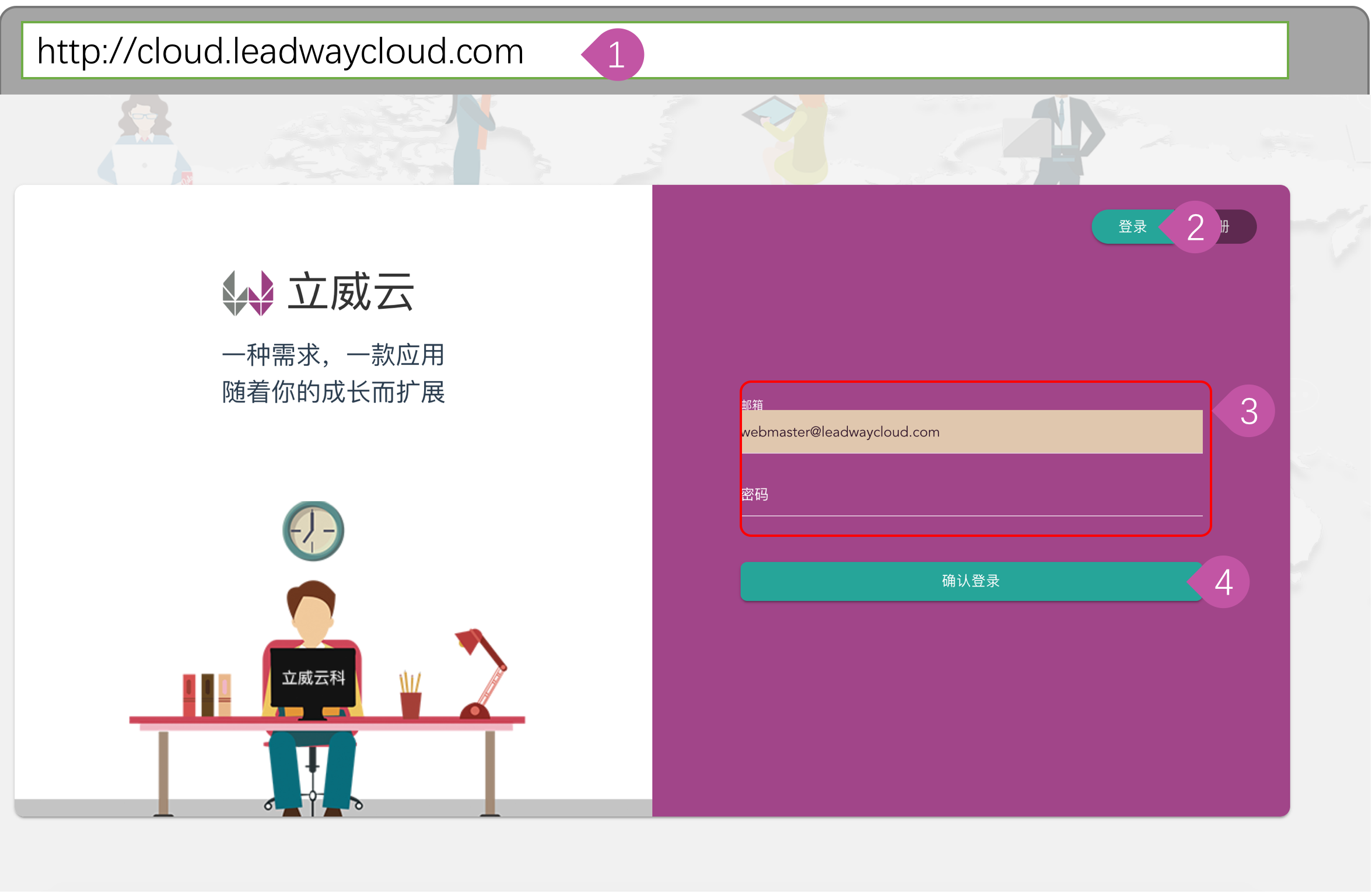1372x894 pixels.
Task: Click the red desk lamp illustration
Action: (482, 673)
